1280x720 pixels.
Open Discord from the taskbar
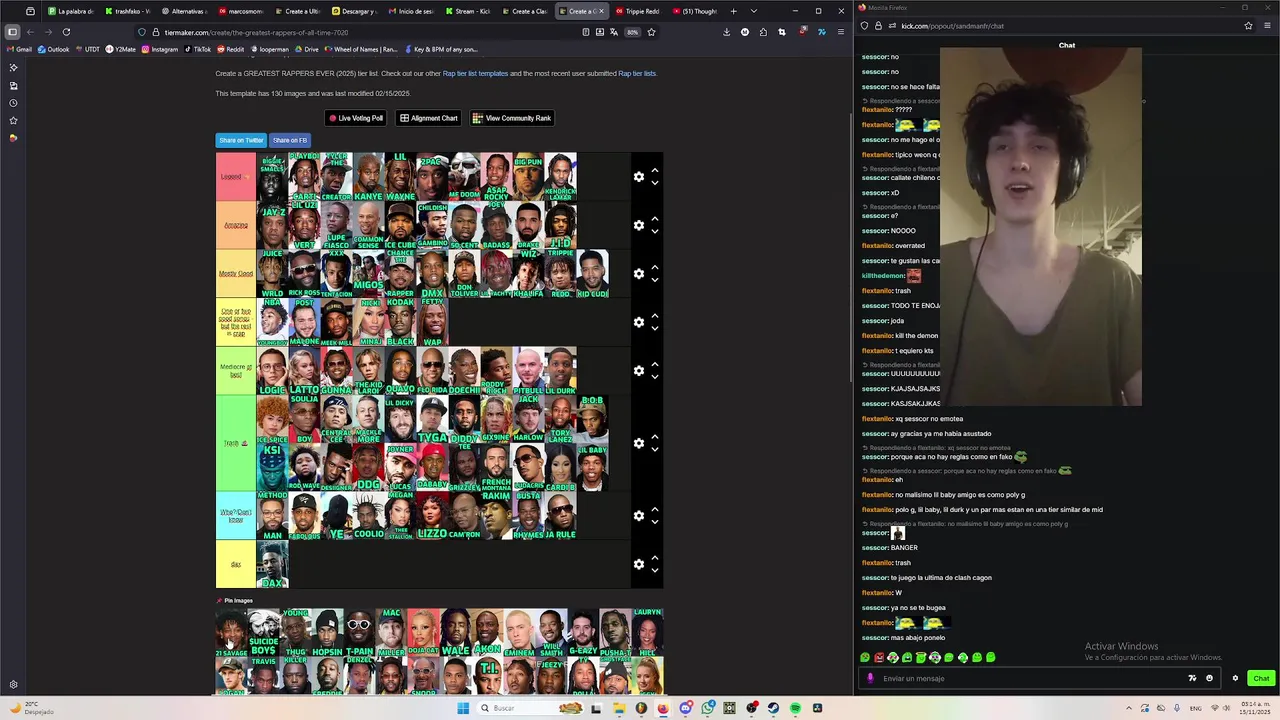click(x=686, y=708)
